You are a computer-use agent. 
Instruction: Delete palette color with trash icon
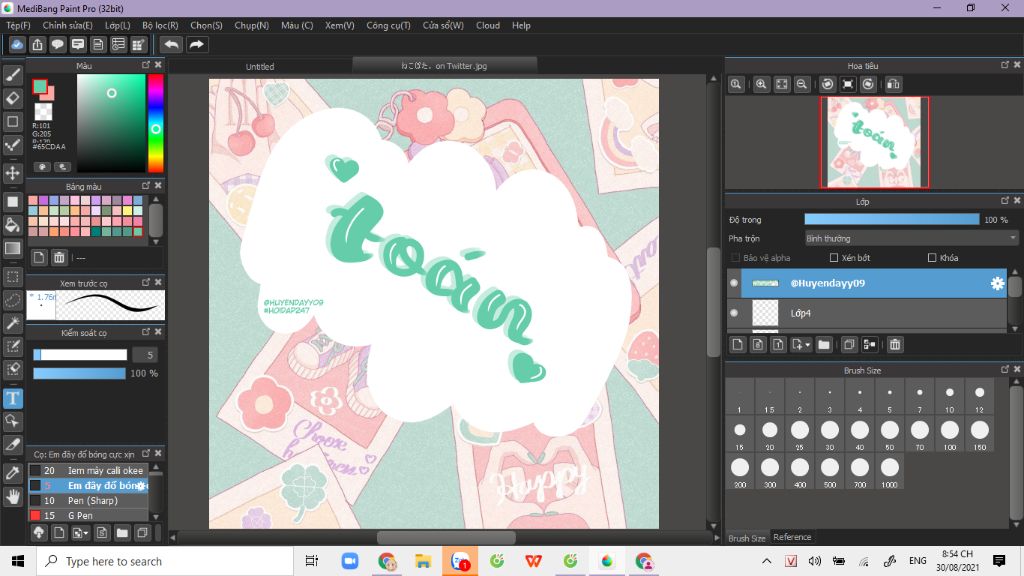click(x=59, y=257)
